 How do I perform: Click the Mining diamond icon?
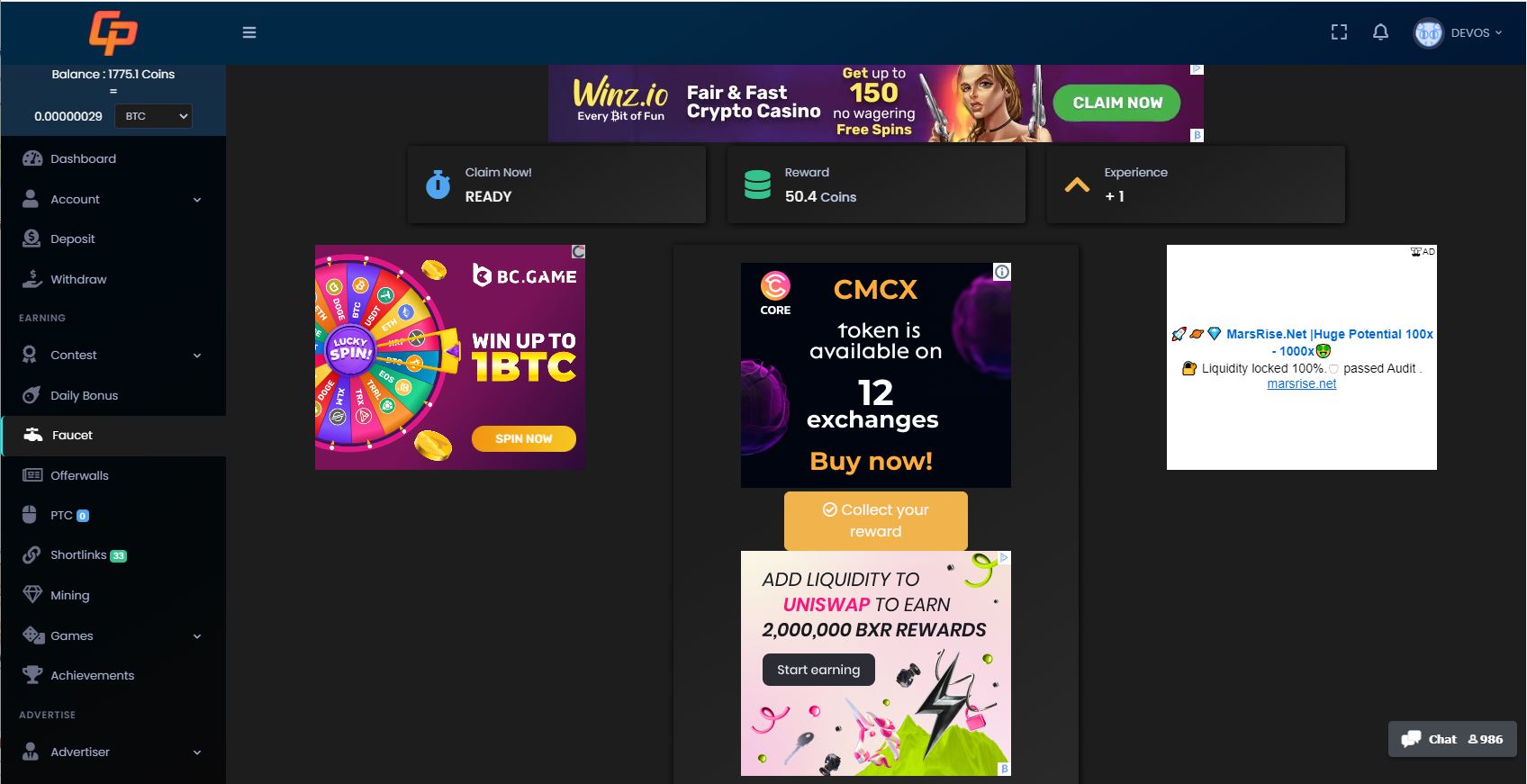click(x=32, y=595)
